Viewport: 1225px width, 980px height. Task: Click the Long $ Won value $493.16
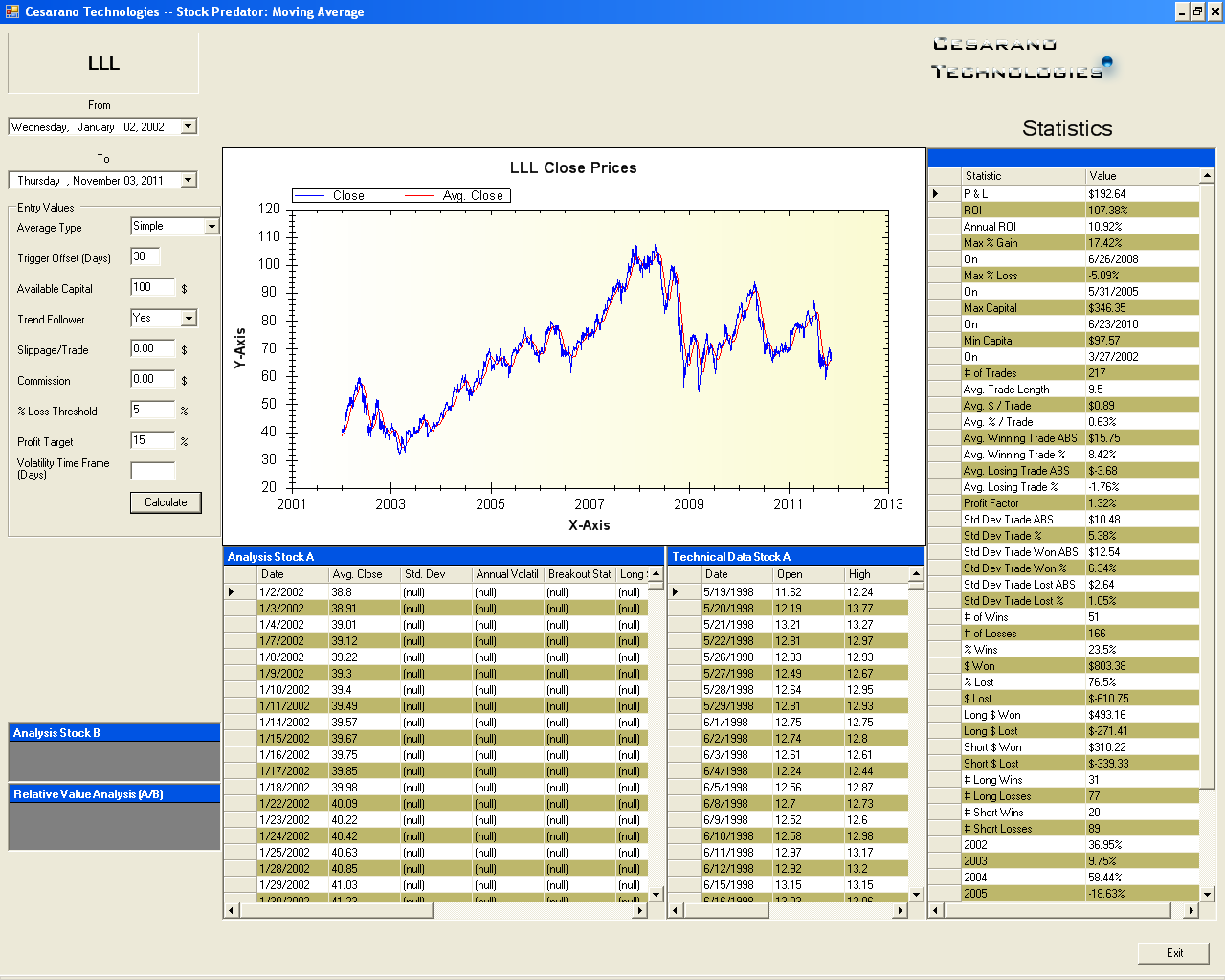pyautogui.click(x=1142, y=715)
